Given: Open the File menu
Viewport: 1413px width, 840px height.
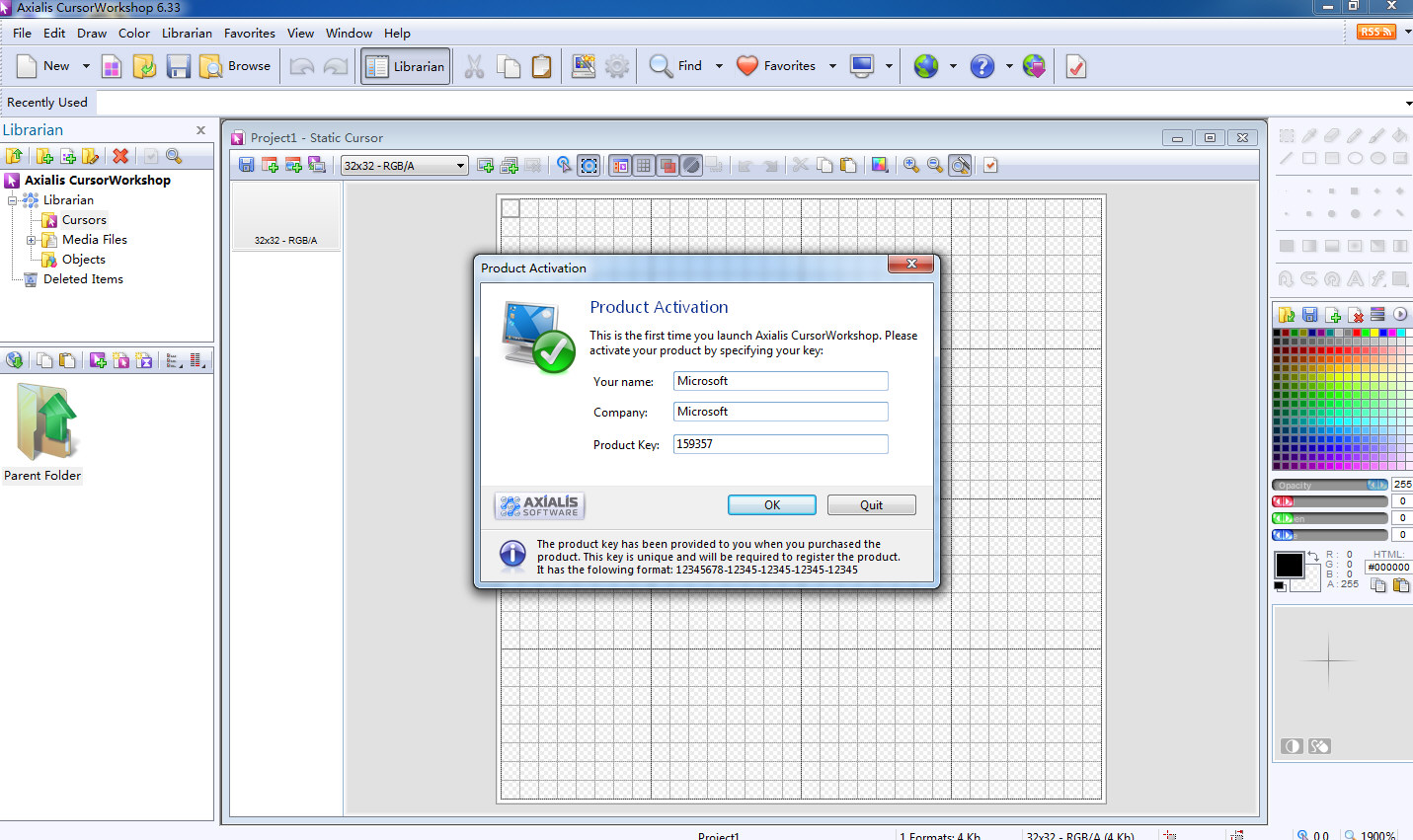Looking at the screenshot, I should (x=22, y=33).
